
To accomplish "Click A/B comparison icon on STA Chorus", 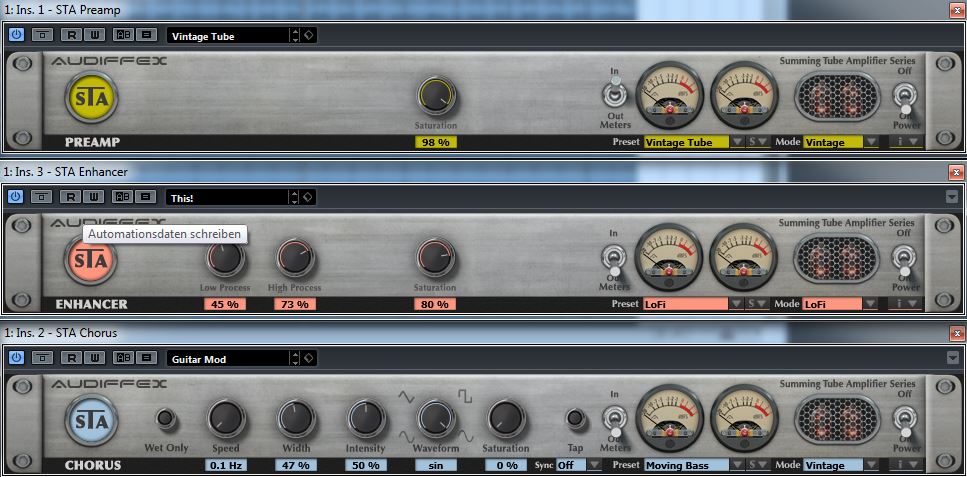I will click(122, 357).
